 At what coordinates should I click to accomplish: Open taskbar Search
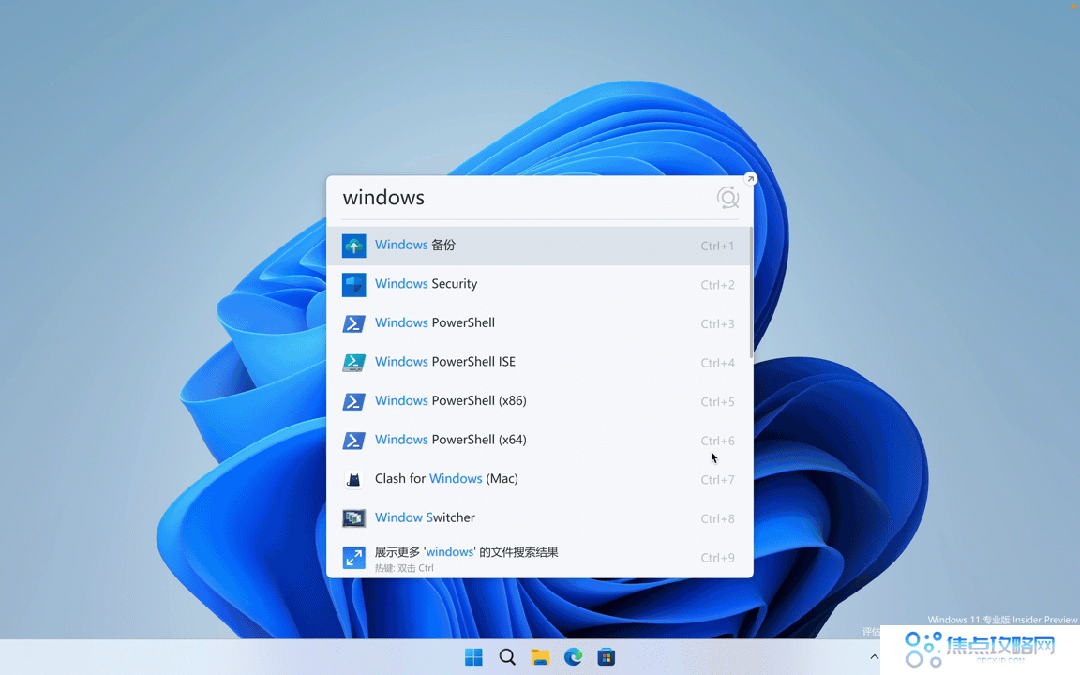click(x=508, y=658)
